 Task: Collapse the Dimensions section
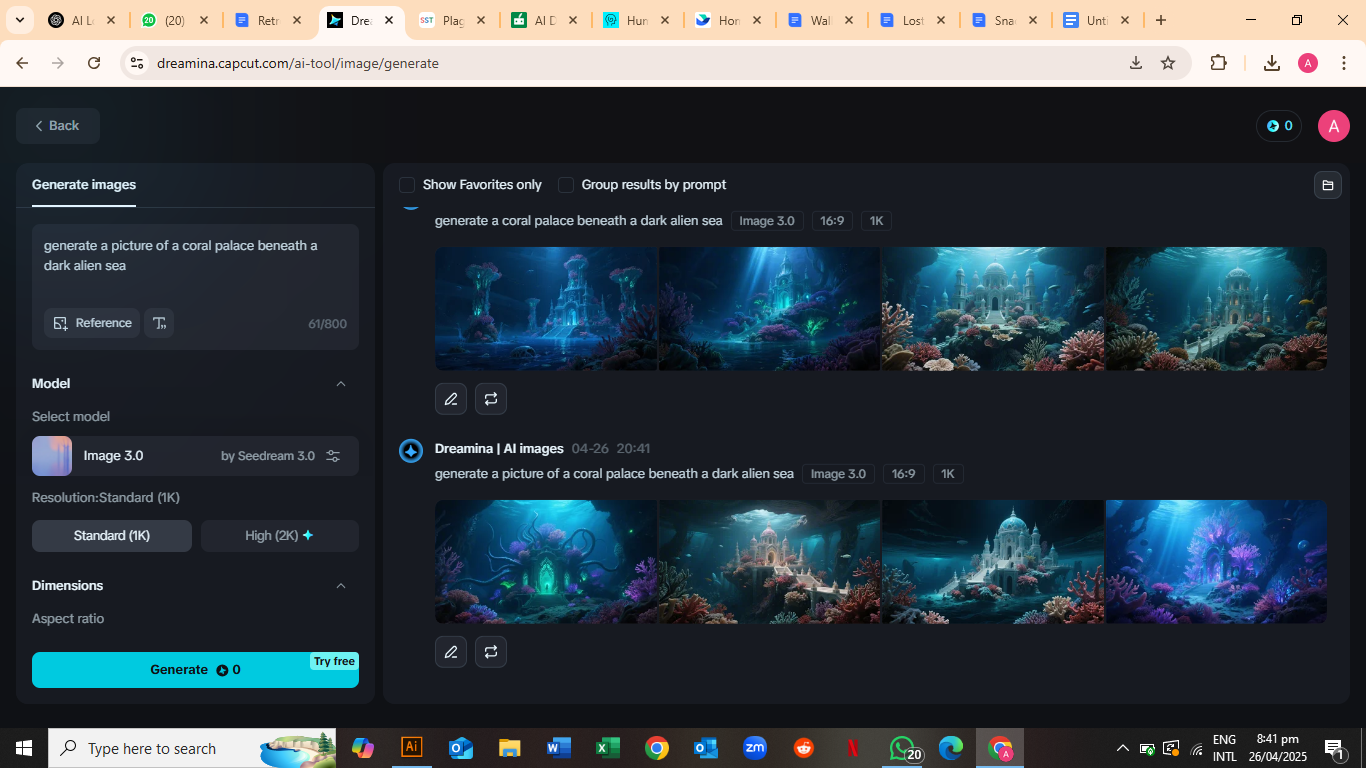(x=341, y=586)
